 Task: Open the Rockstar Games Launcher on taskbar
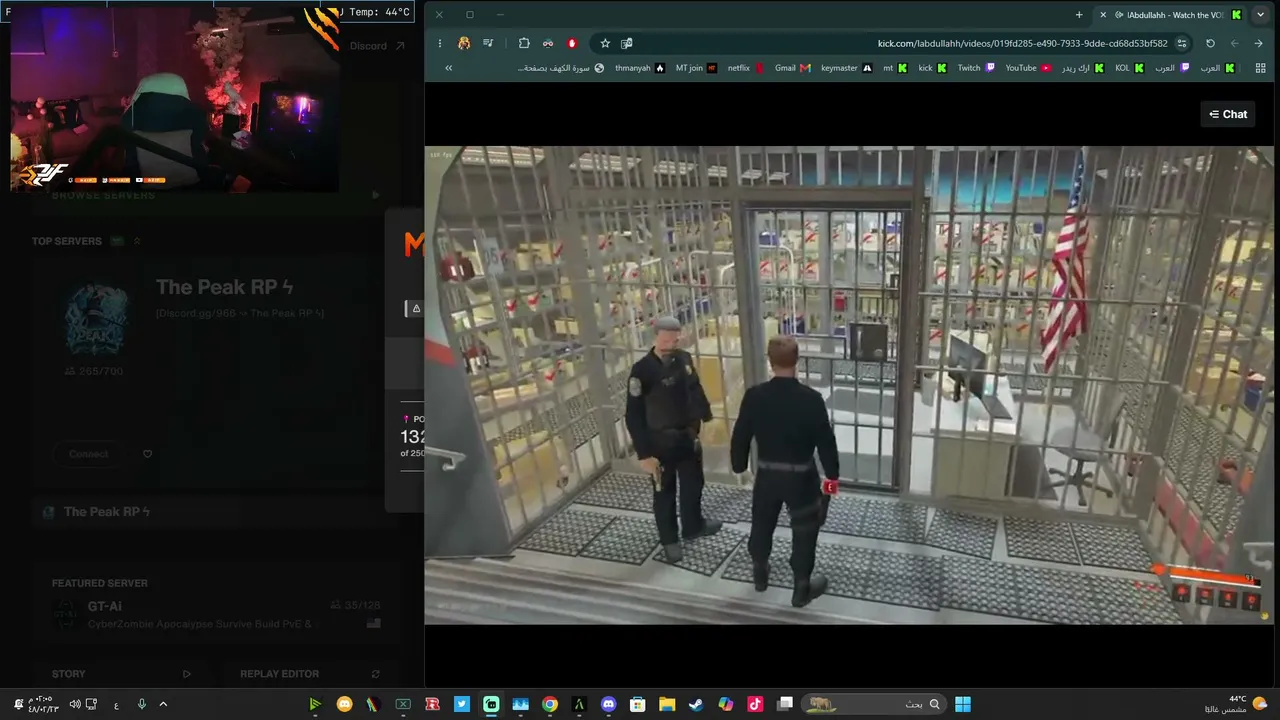point(433,704)
